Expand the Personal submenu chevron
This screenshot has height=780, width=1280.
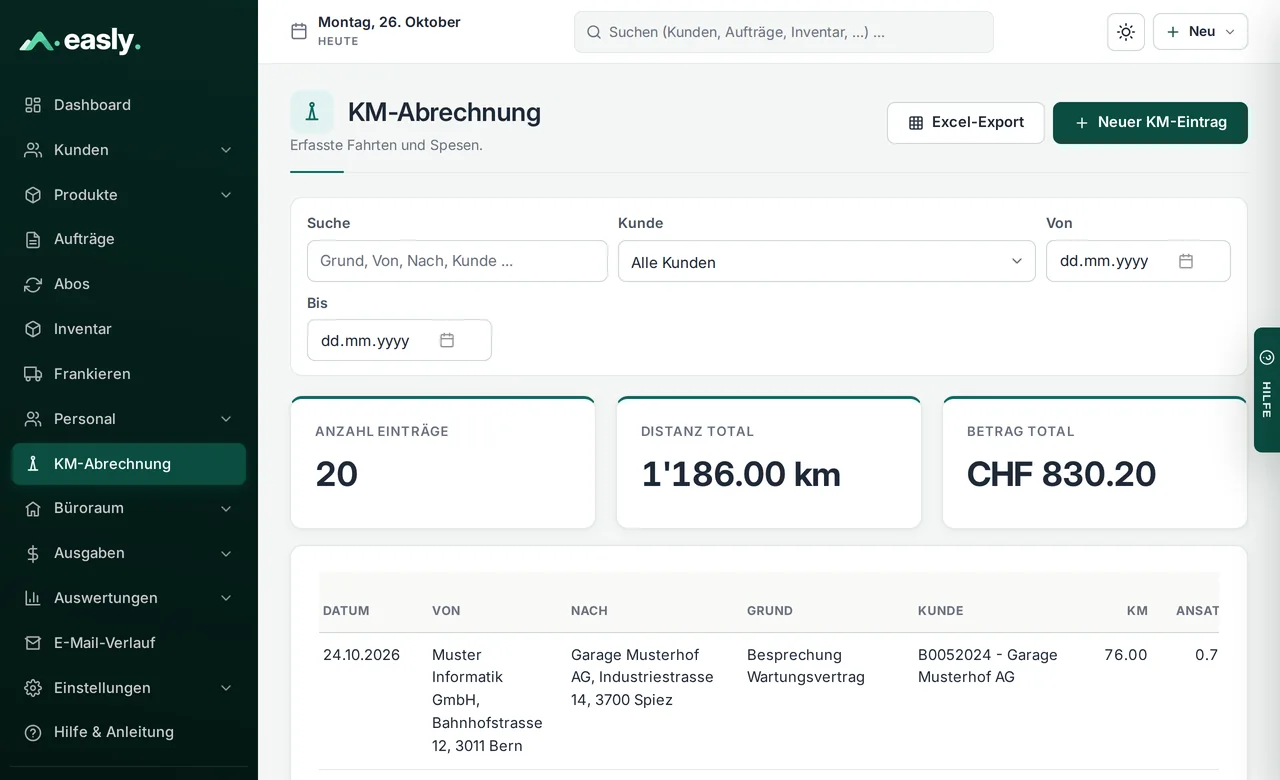click(226, 419)
